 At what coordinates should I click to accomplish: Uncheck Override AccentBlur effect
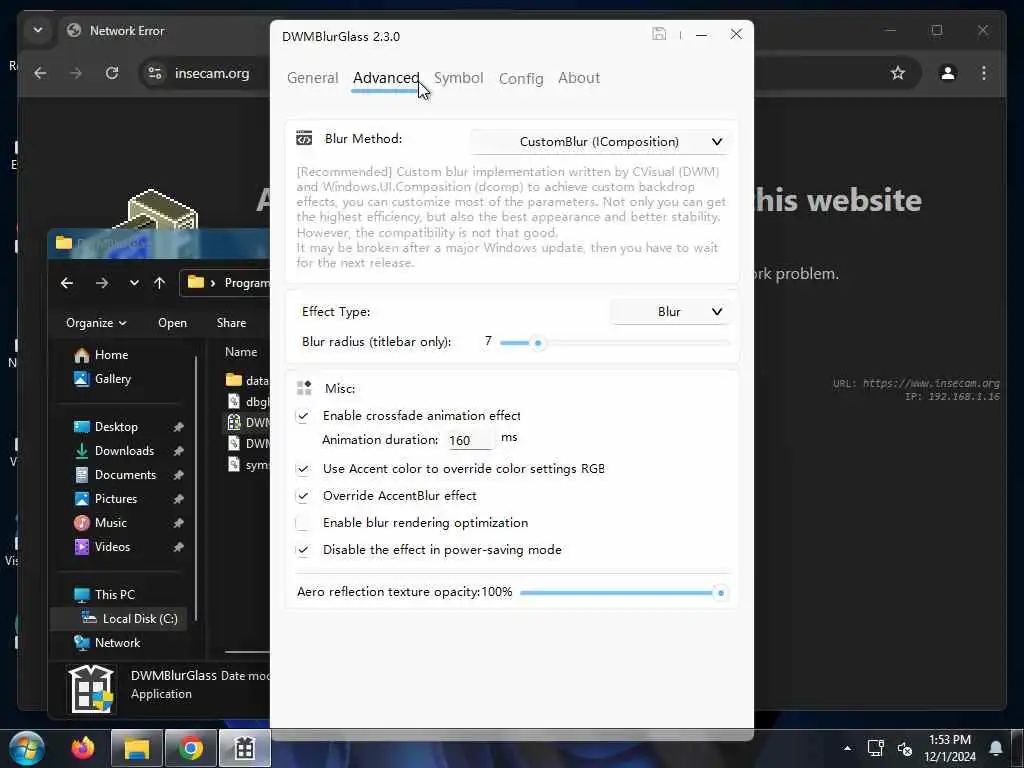point(303,496)
